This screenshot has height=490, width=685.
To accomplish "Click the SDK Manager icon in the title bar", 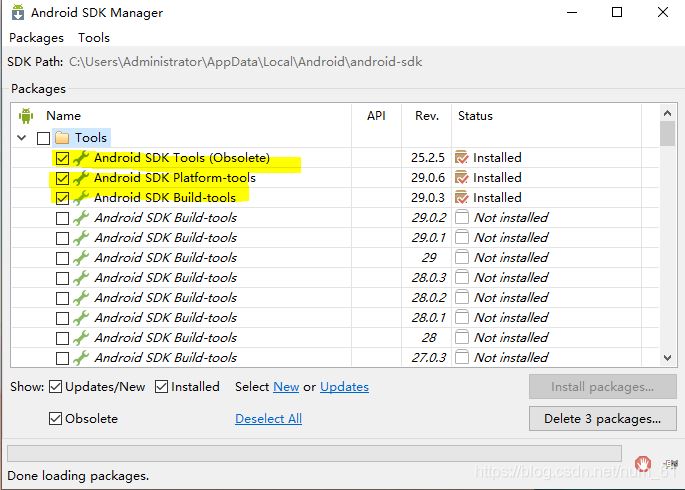I will pos(17,13).
